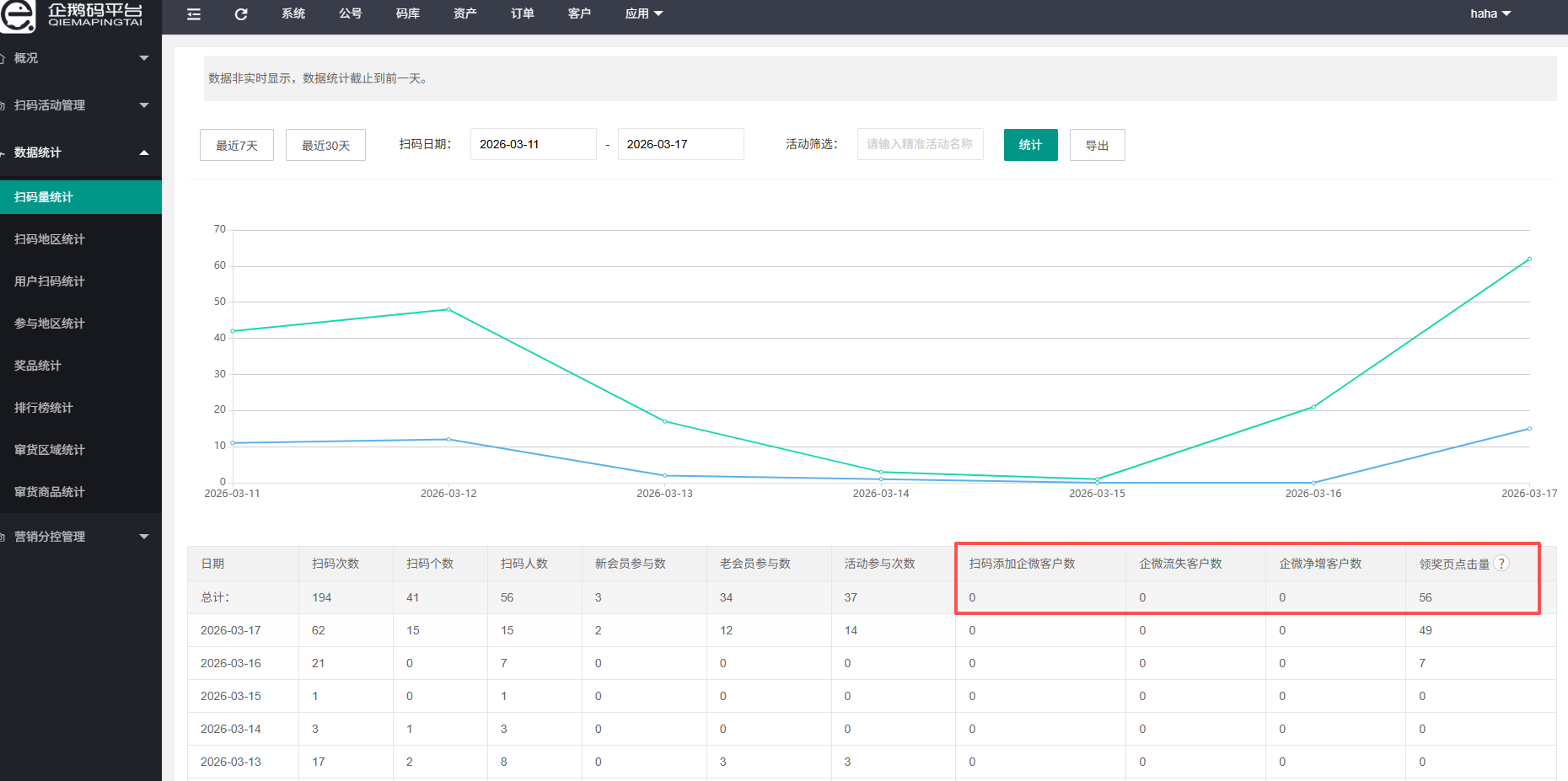This screenshot has width=1568, height=781.
Task: Open the haha user dropdown
Action: pos(1490,14)
